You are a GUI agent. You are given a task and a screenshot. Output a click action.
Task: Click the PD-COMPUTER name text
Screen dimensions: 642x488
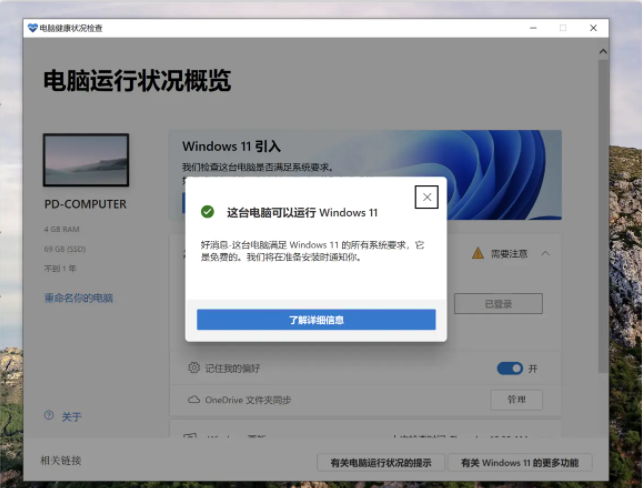[x=85, y=204]
